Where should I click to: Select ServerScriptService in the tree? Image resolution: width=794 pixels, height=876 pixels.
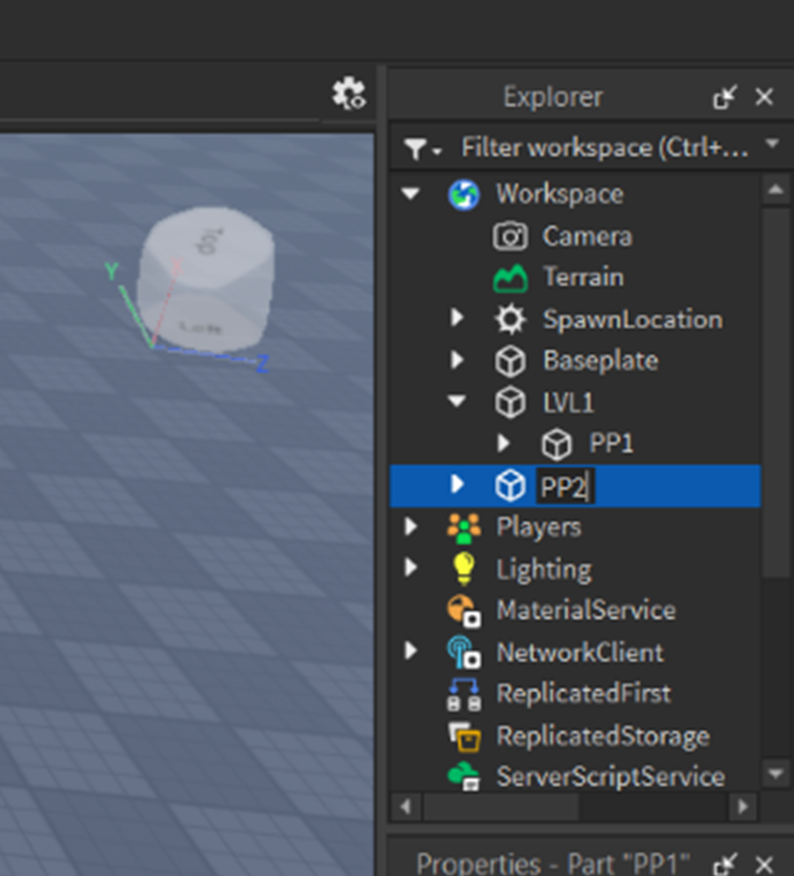[x=611, y=777]
